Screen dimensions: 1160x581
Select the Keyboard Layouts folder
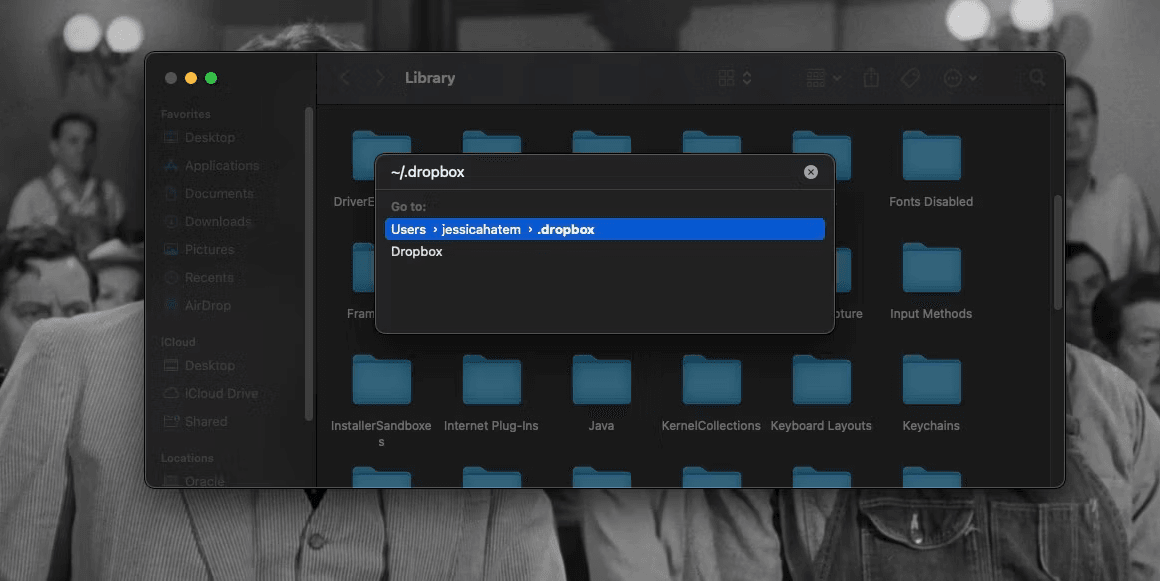tap(821, 393)
